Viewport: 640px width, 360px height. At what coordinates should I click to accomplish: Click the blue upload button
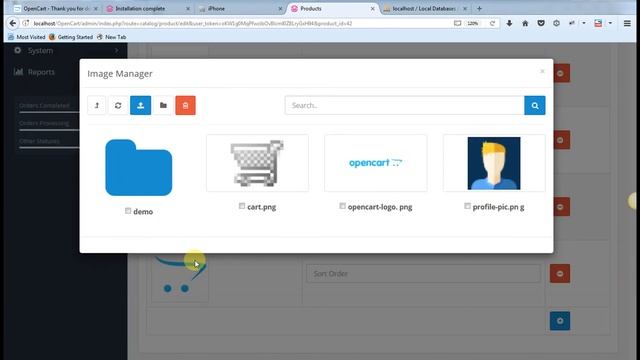tap(140, 105)
